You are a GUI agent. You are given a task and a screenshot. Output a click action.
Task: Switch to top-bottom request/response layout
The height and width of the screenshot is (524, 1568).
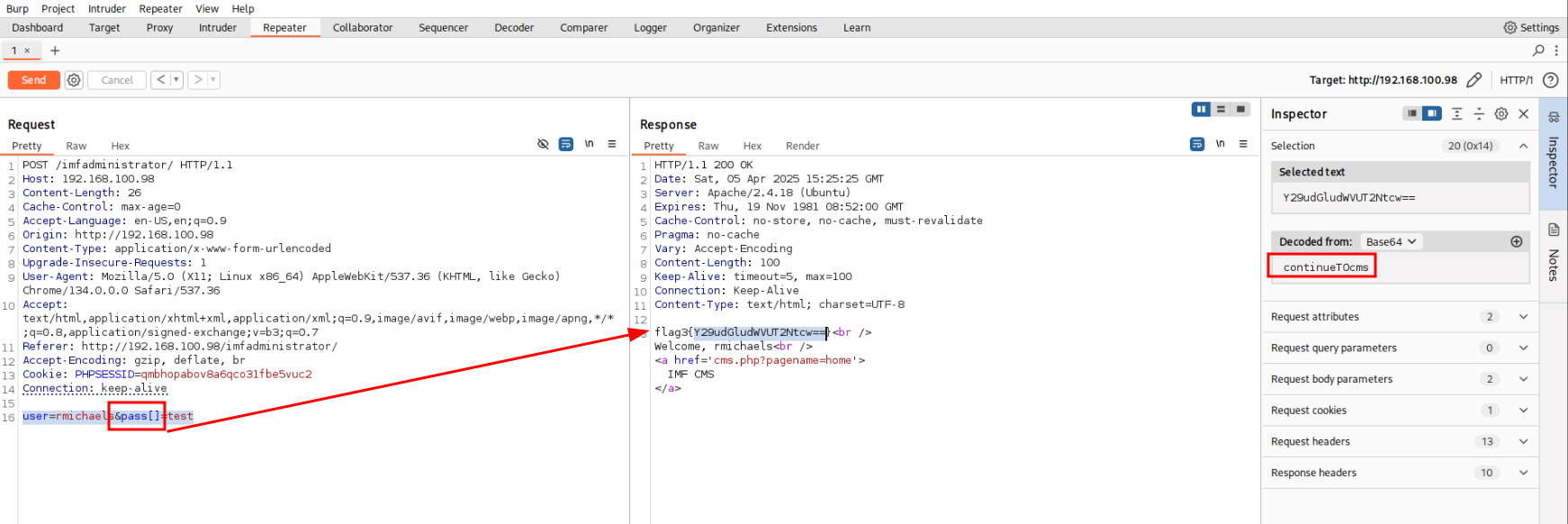[x=1221, y=109]
